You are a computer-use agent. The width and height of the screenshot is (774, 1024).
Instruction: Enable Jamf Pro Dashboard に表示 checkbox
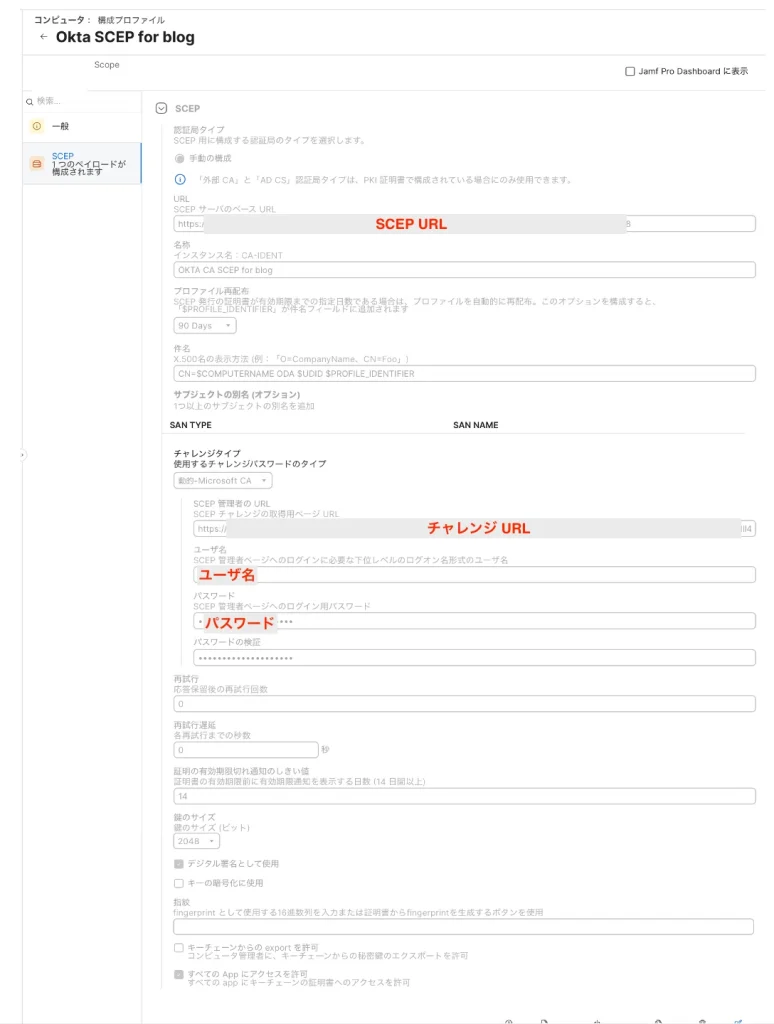[x=630, y=71]
